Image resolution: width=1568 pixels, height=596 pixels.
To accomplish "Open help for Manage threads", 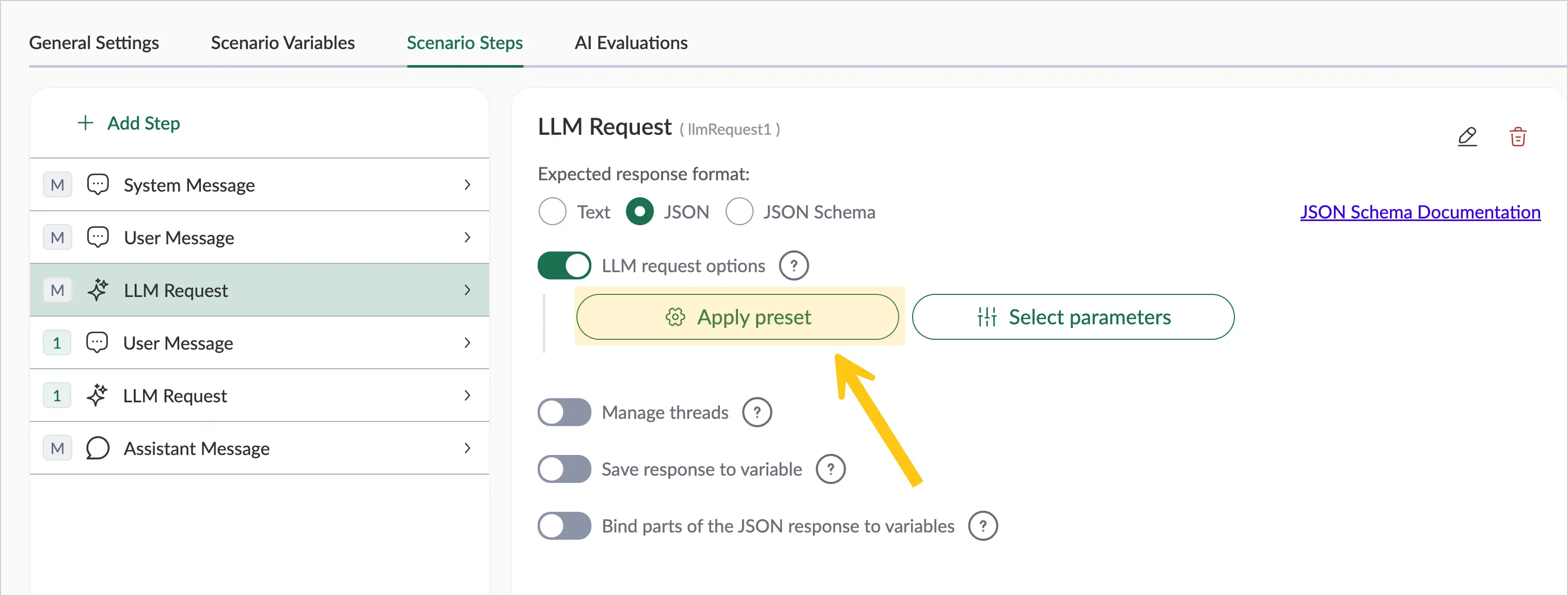I will click(x=757, y=412).
